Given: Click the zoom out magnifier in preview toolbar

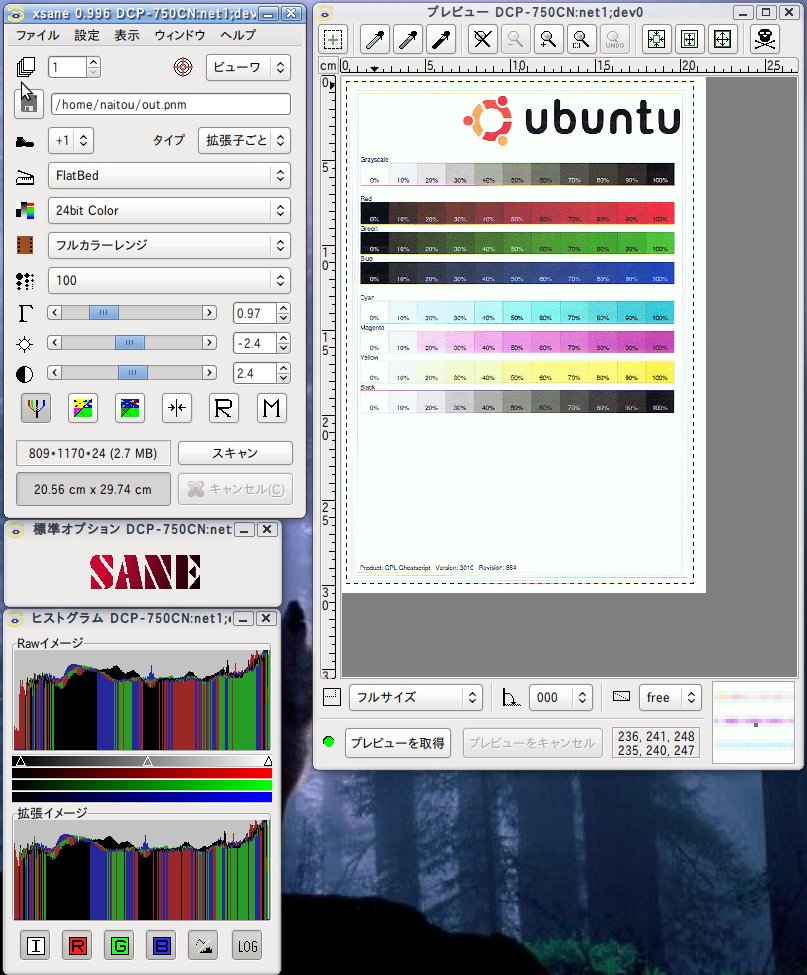Looking at the screenshot, I should 515,40.
